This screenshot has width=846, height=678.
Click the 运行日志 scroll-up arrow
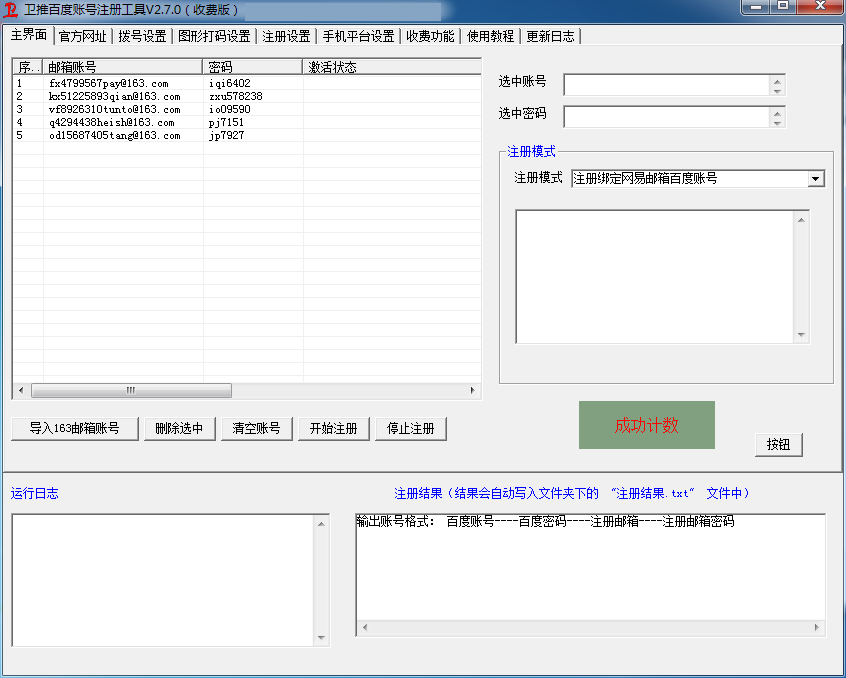pyautogui.click(x=321, y=524)
